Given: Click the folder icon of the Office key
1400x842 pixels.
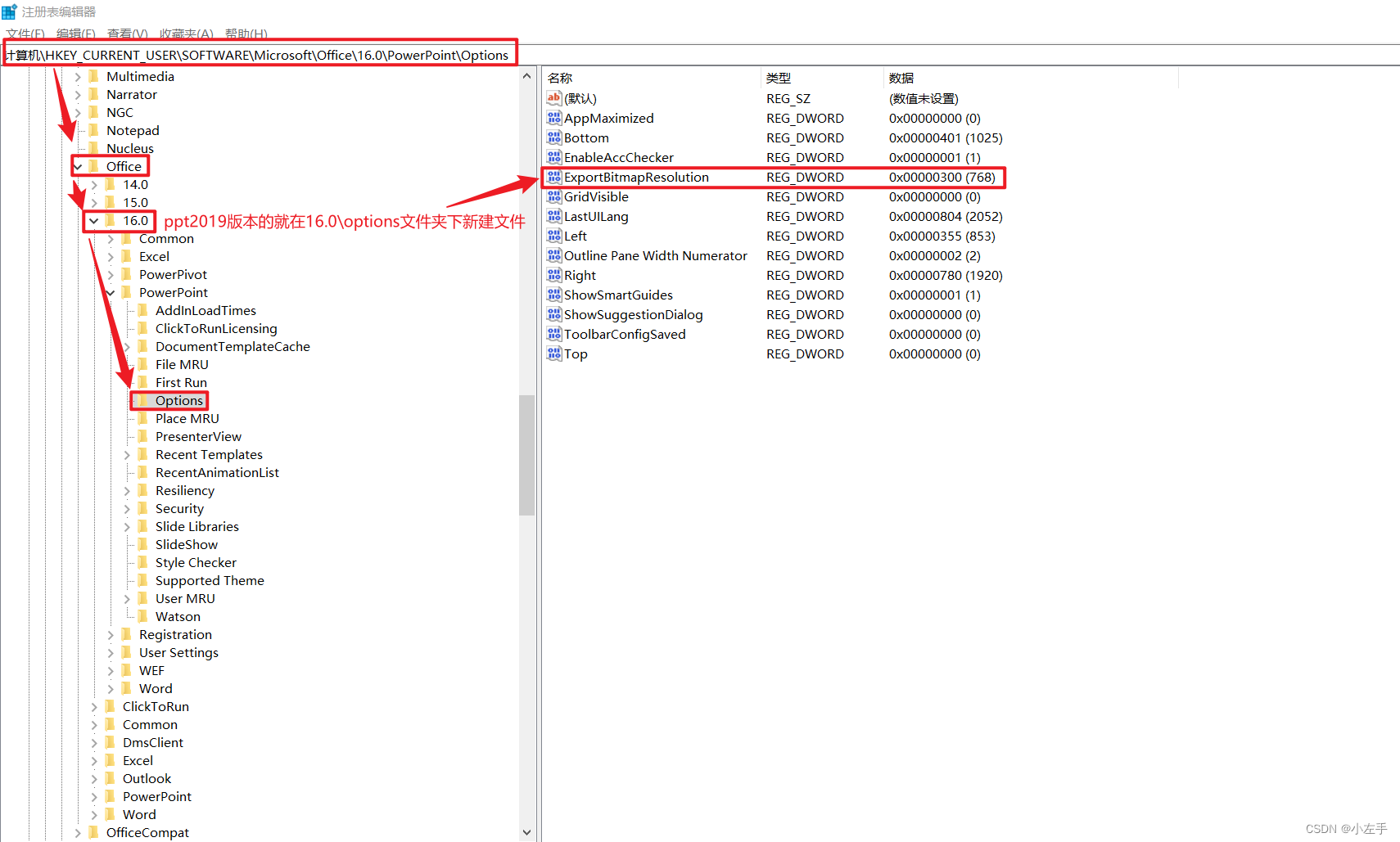Looking at the screenshot, I should click(x=93, y=166).
